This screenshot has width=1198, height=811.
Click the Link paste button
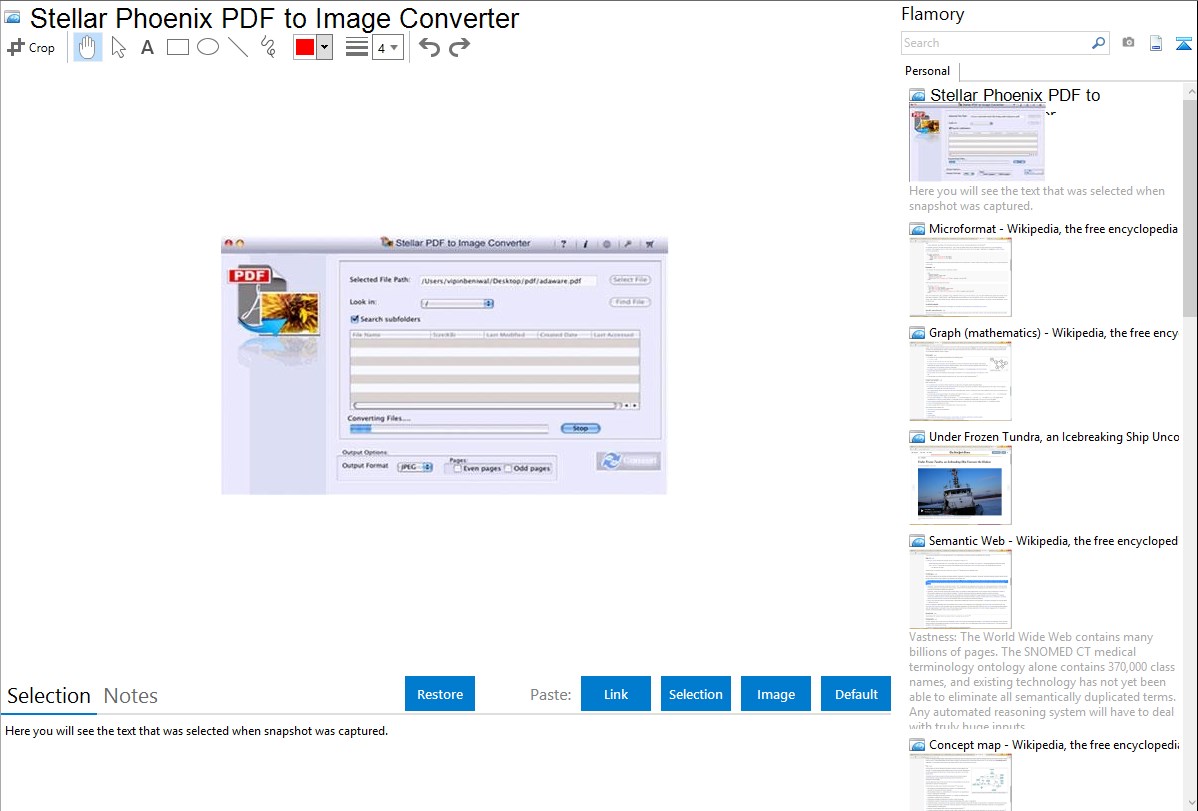[616, 694]
